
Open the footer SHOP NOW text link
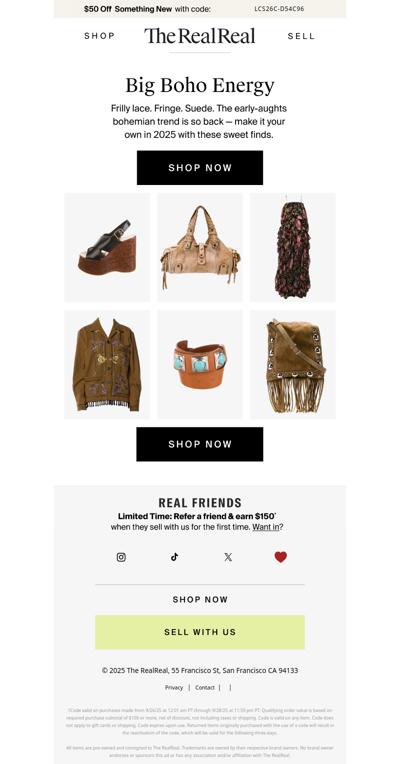tap(200, 600)
